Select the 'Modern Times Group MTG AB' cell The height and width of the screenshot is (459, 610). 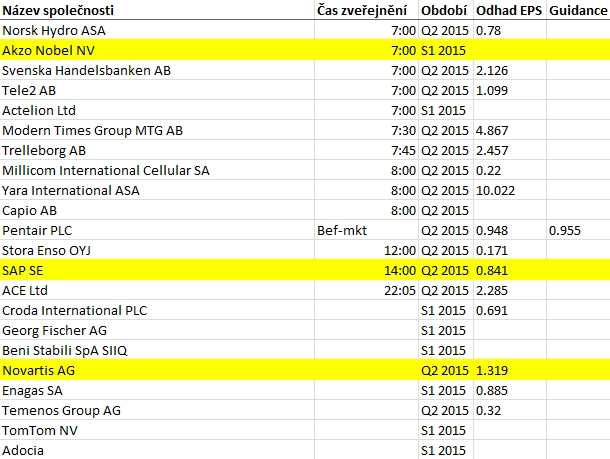(157, 130)
